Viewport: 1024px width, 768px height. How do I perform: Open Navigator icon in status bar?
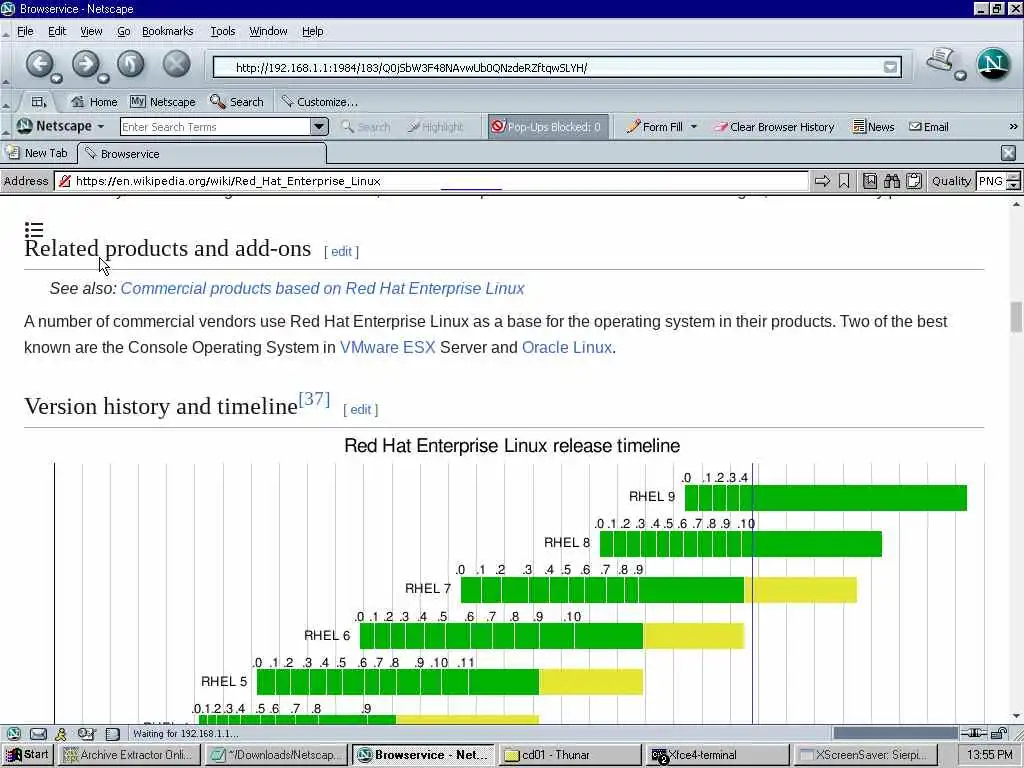pyautogui.click(x=14, y=733)
